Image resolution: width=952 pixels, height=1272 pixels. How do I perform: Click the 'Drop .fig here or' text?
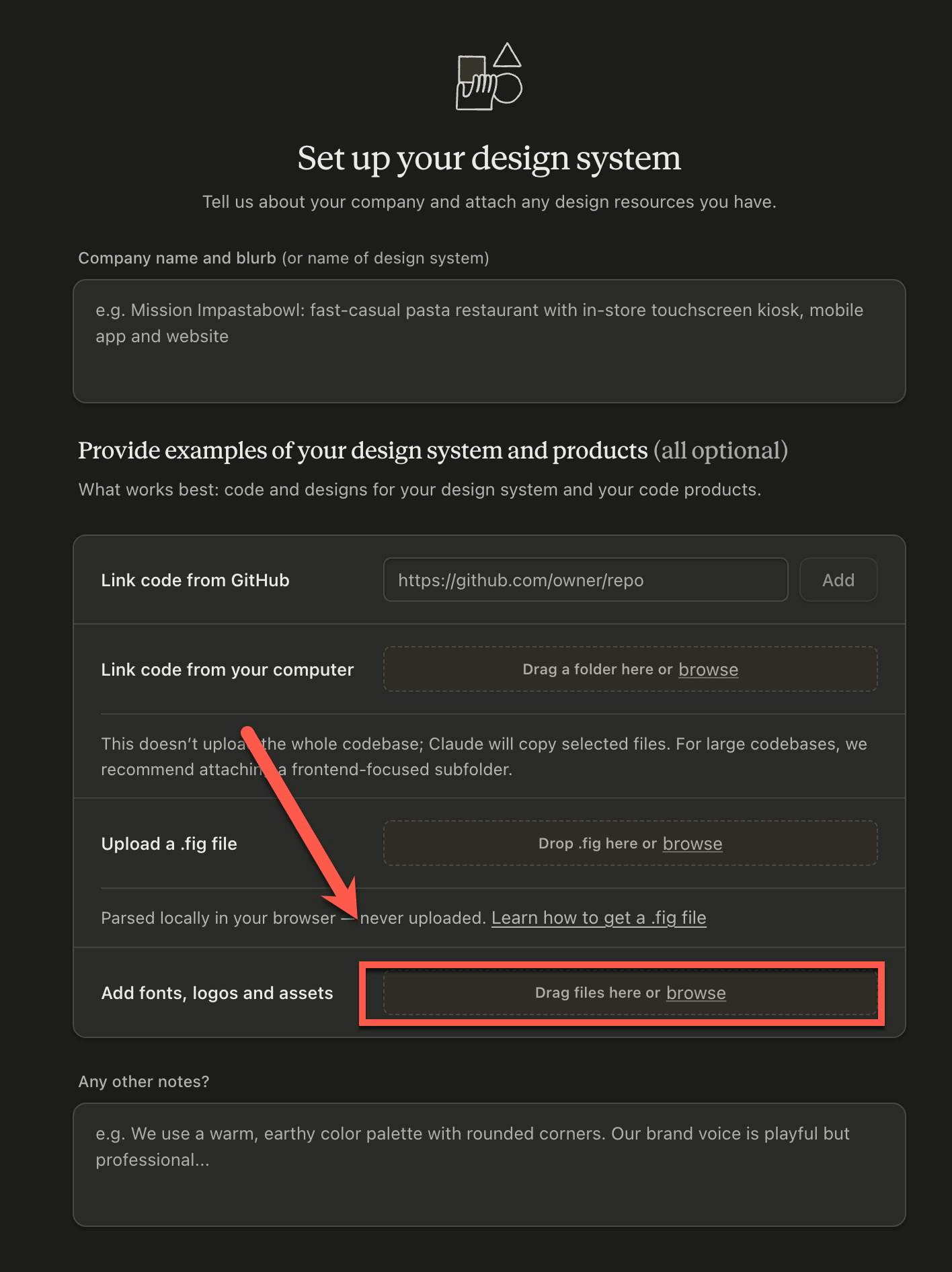point(598,844)
